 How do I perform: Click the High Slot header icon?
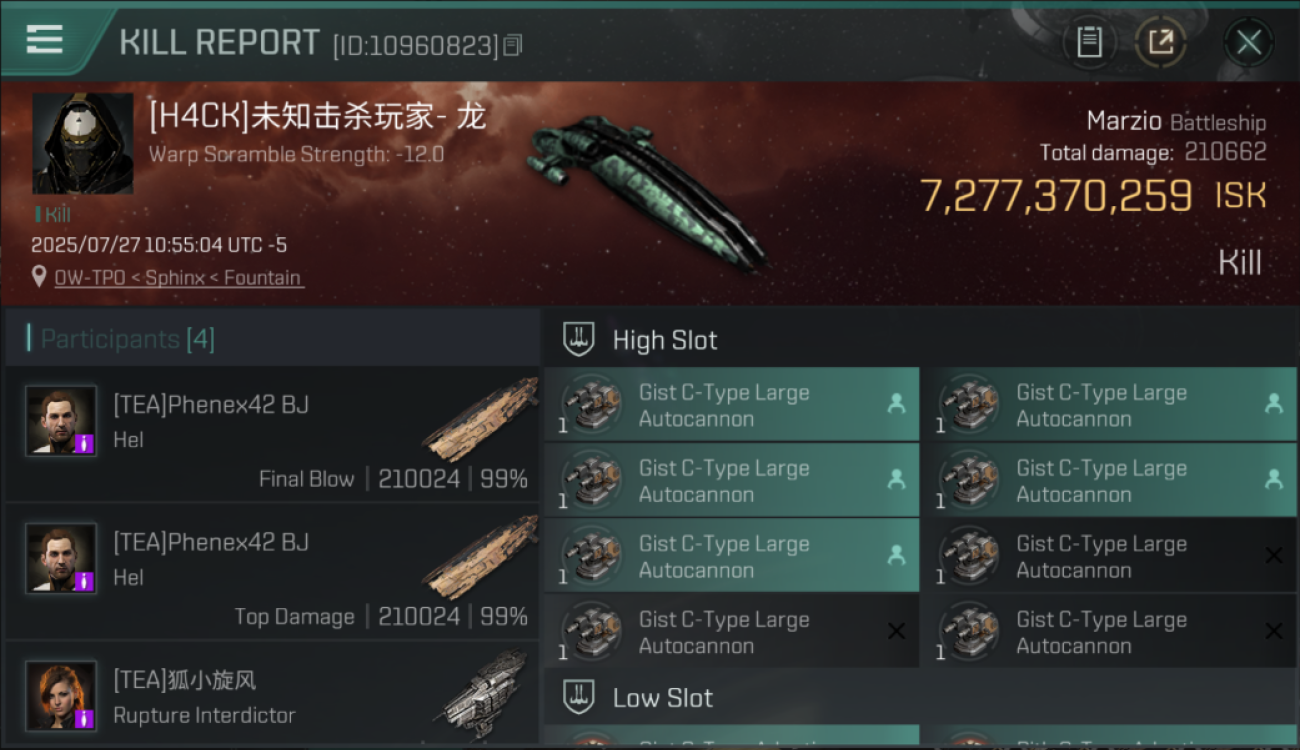click(579, 339)
